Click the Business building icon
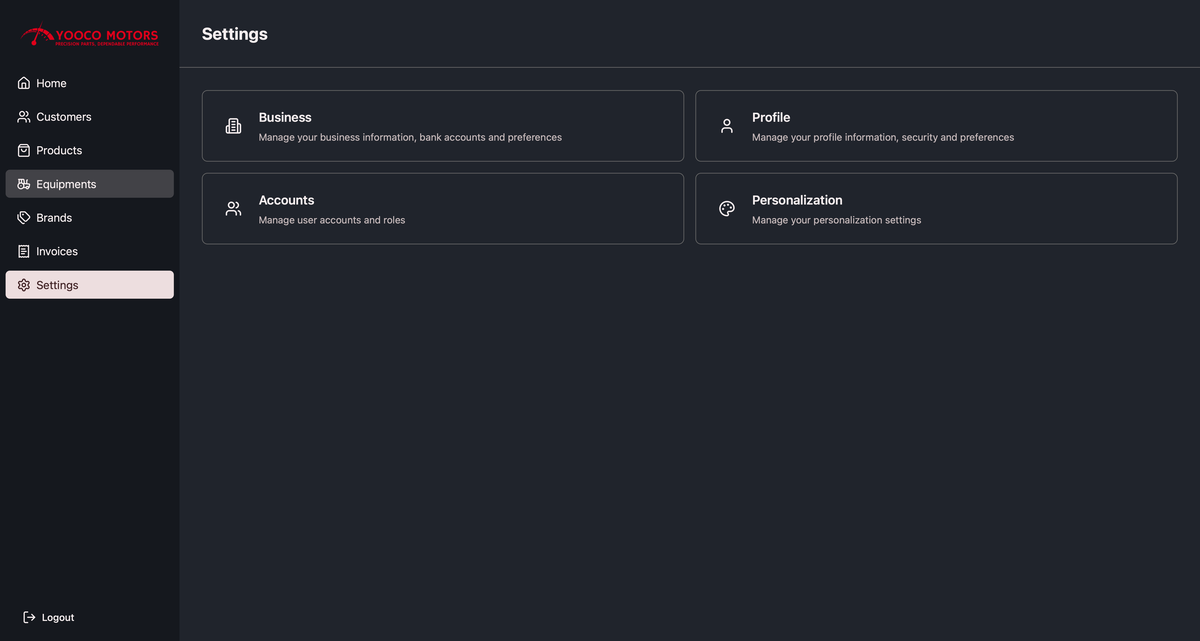The width and height of the screenshot is (1200, 641). [x=233, y=126]
